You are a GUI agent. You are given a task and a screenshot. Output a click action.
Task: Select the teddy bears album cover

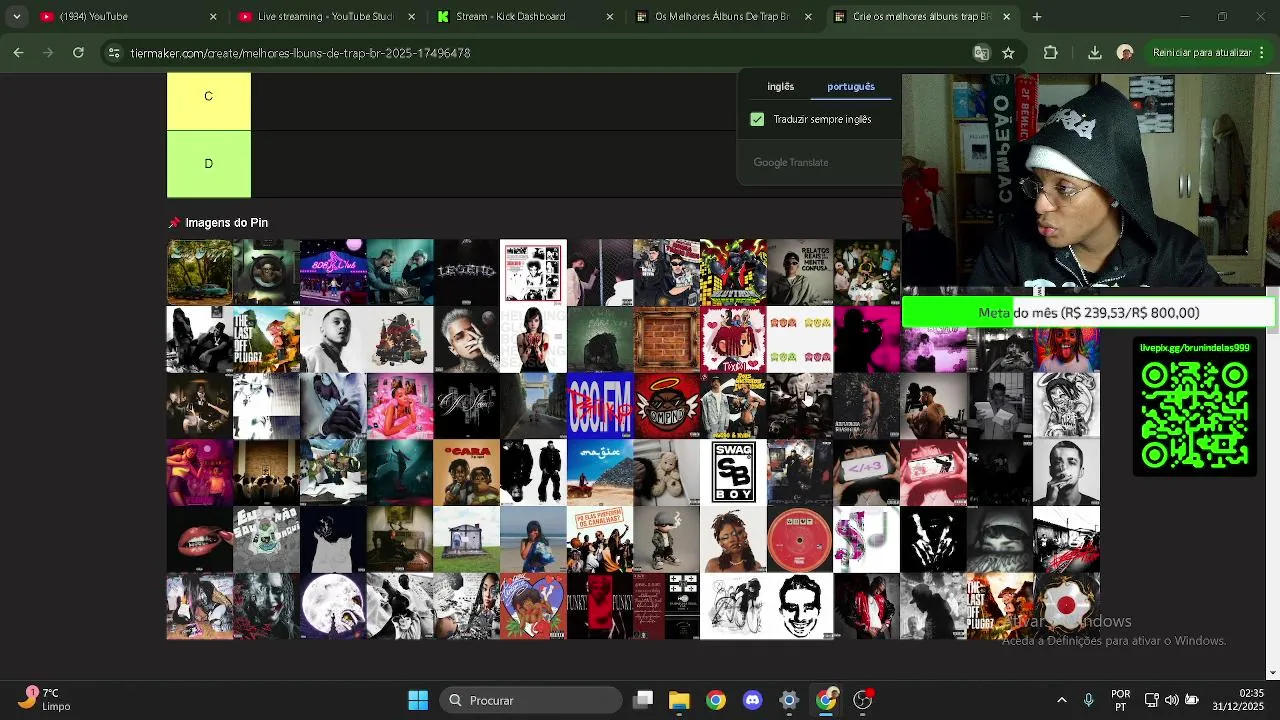pyautogui.click(x=666, y=472)
